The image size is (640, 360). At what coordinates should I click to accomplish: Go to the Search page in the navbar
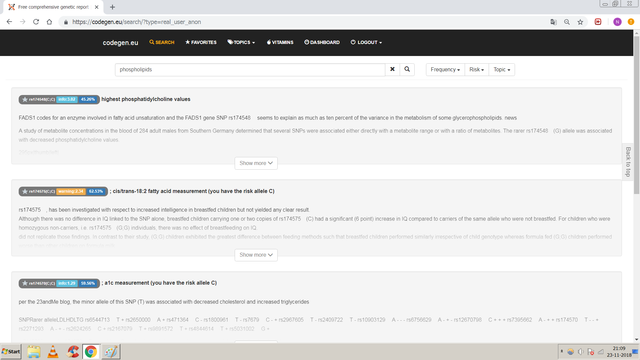click(162, 42)
